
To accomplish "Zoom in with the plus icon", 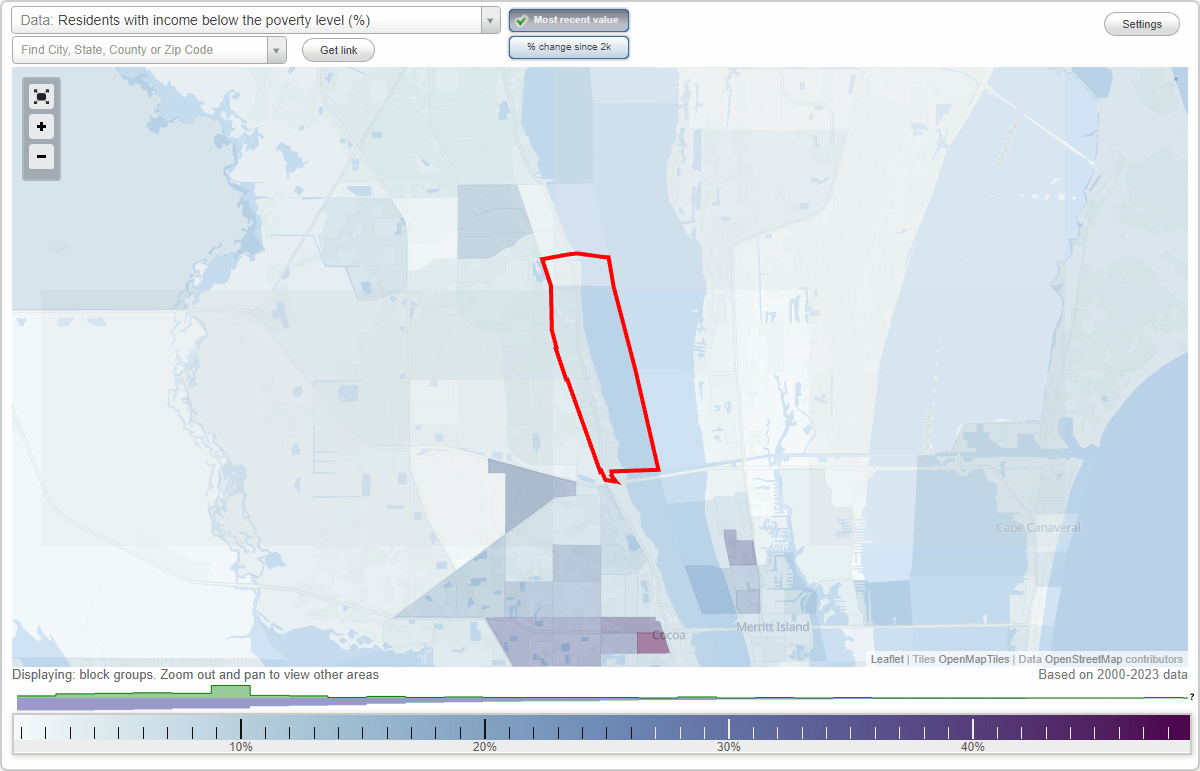I will click(41, 127).
